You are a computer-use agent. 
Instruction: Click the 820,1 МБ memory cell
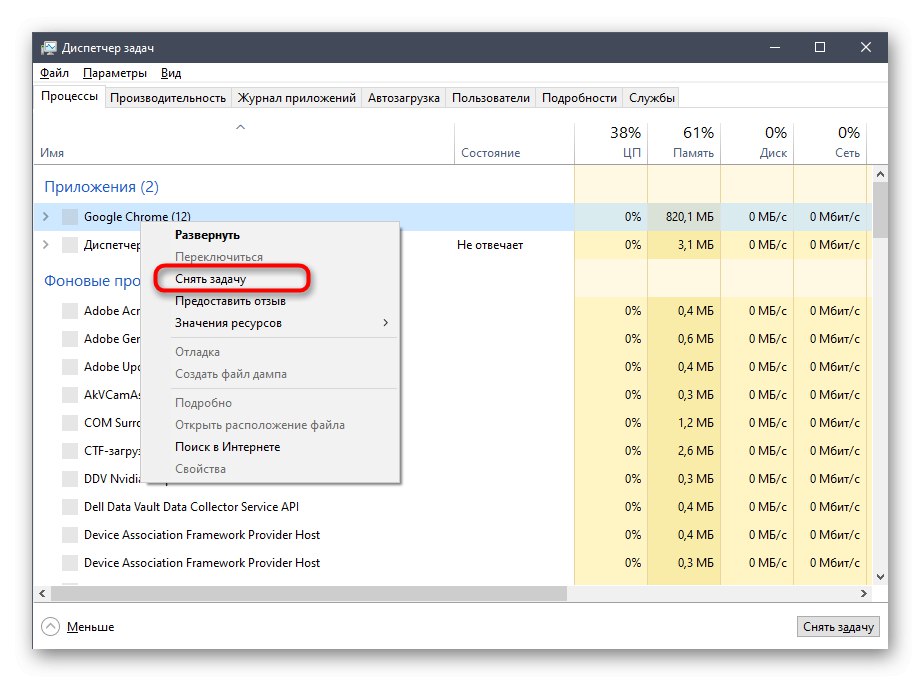pos(684,216)
